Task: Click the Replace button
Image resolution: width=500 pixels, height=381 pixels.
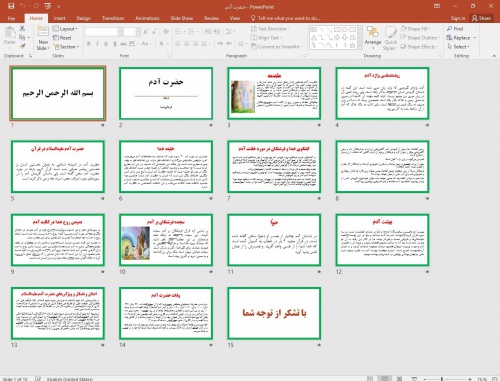Action: coord(462,38)
